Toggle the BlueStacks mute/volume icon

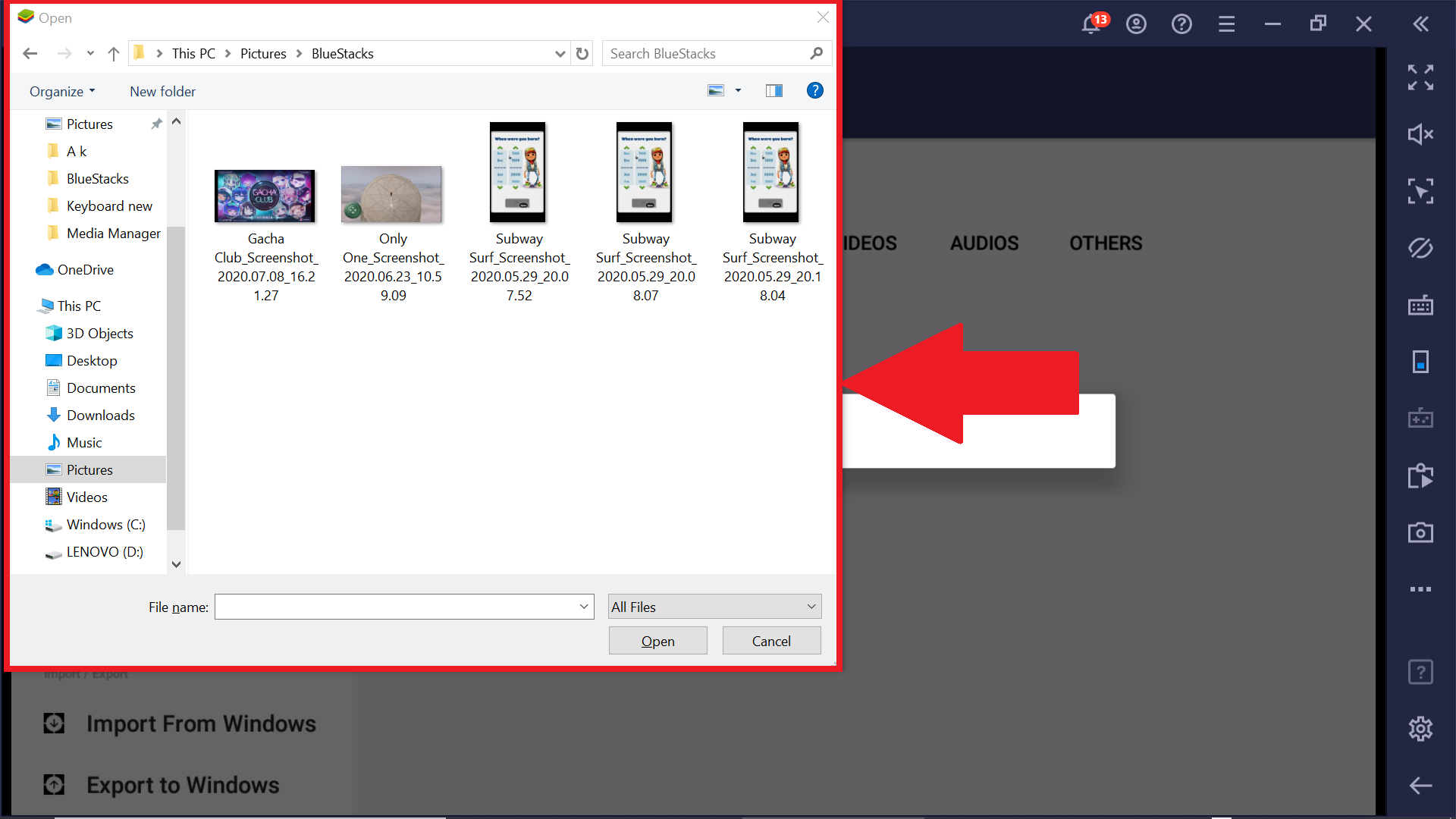pyautogui.click(x=1421, y=134)
